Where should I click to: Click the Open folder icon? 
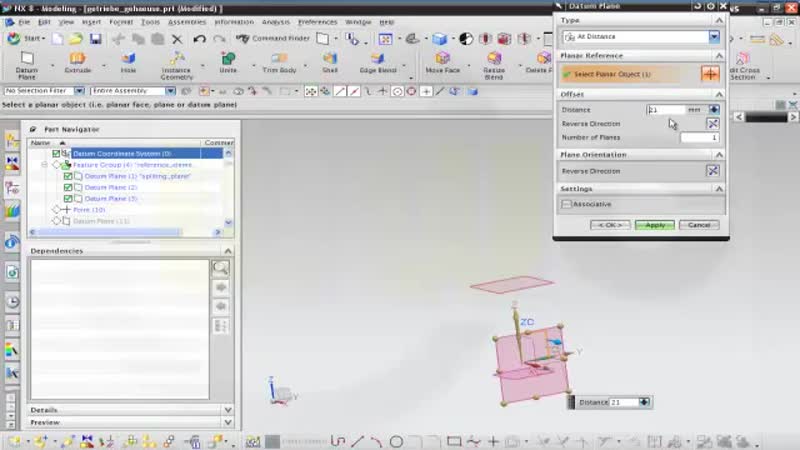pyautogui.click(x=76, y=39)
